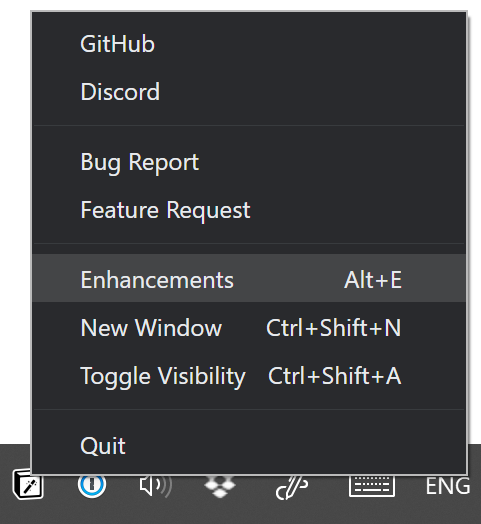
Task: Dismiss menu by clicking white area above
Action: pos(241,5)
